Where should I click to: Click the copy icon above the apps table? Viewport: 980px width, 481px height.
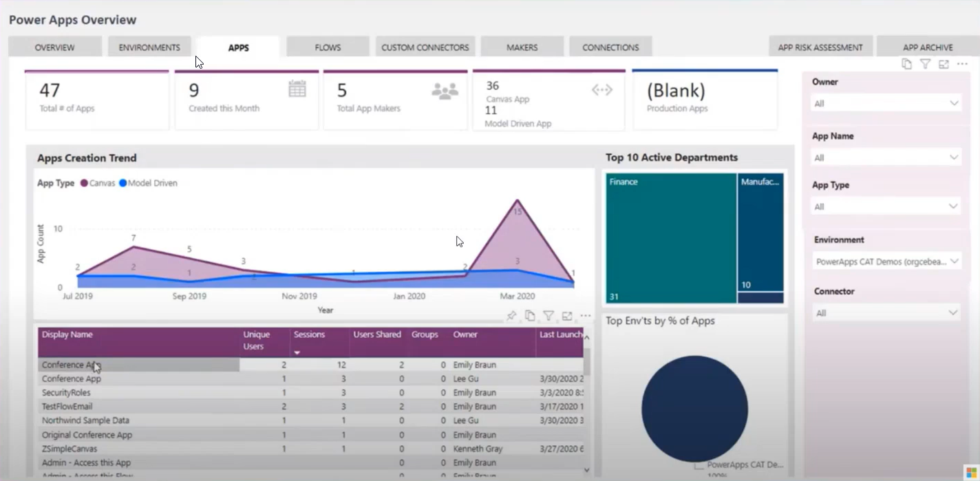pos(529,316)
